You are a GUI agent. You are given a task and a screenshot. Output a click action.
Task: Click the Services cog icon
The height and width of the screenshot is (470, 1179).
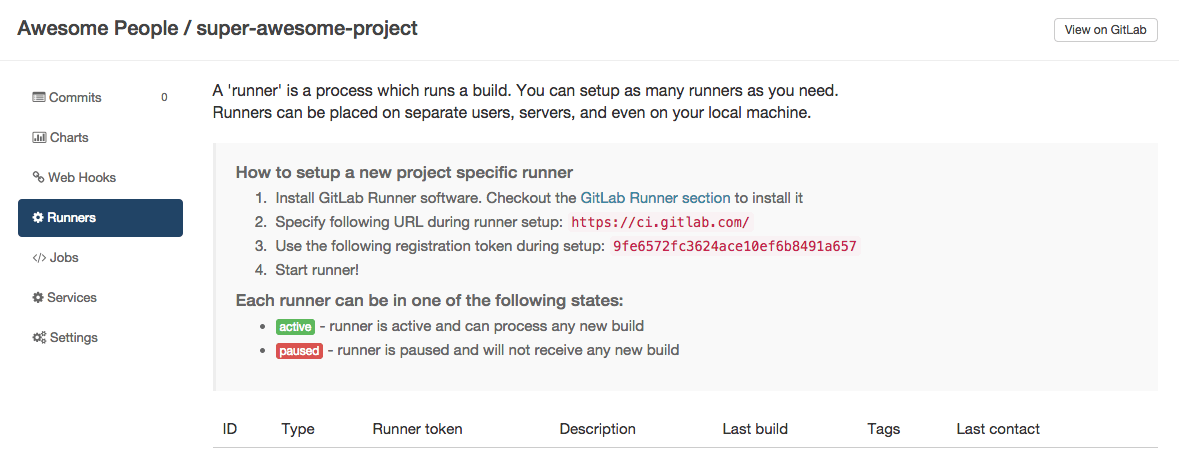[x=38, y=298]
